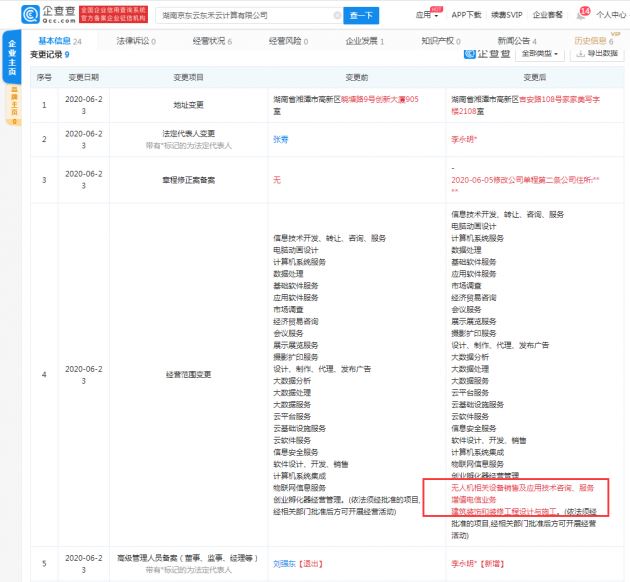The width and height of the screenshot is (630, 582).
Task: Open the orange 品牌主页 side tab
Action: [14, 104]
